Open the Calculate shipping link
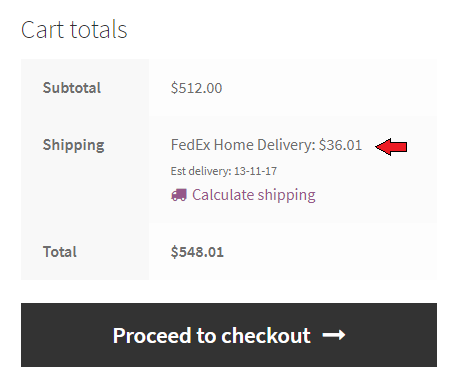The height and width of the screenshot is (391, 463). point(254,195)
